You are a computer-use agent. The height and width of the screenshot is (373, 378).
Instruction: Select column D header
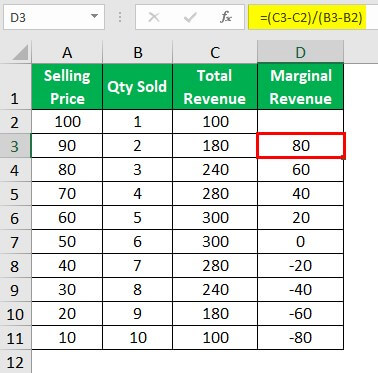tap(300, 52)
